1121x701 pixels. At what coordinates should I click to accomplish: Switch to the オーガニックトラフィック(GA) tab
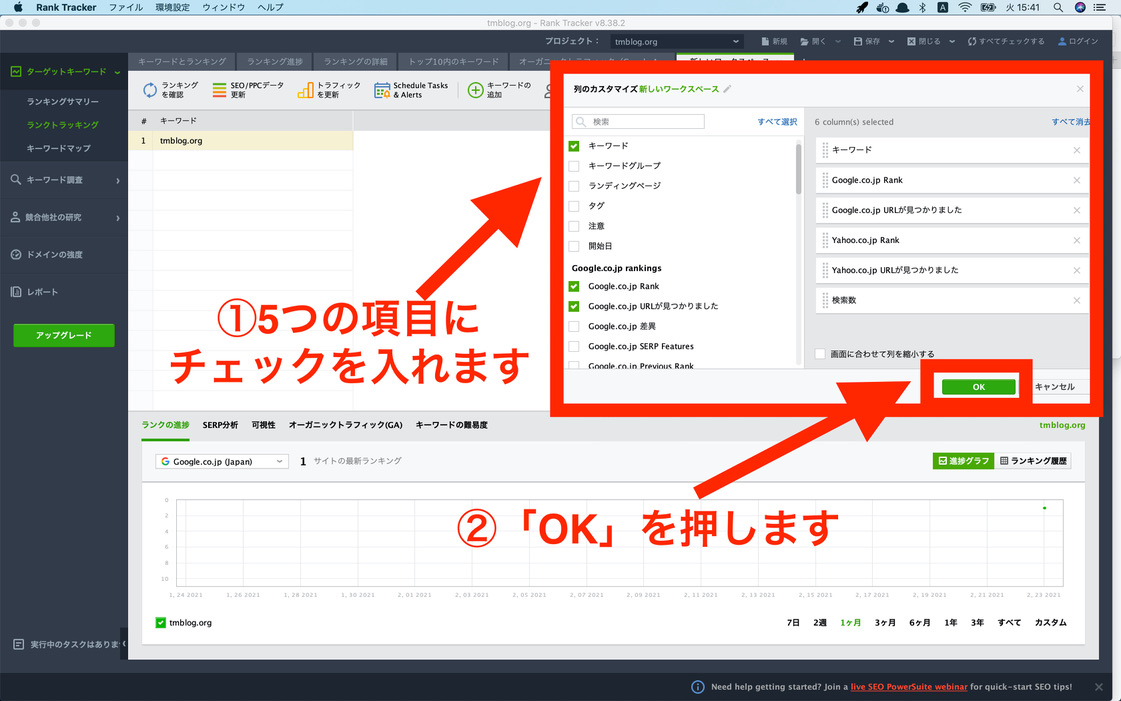click(345, 425)
